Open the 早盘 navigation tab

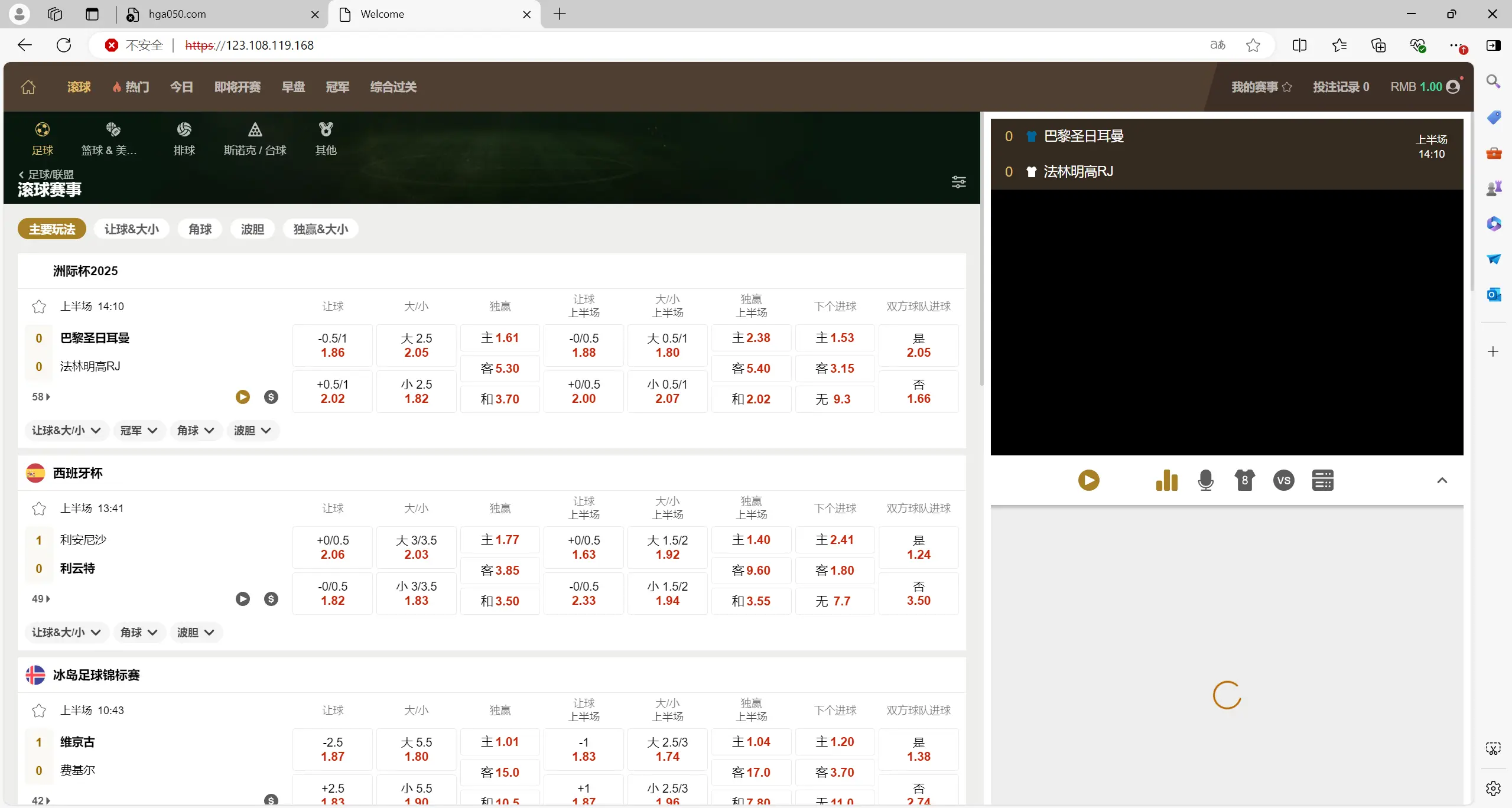pyautogui.click(x=293, y=87)
